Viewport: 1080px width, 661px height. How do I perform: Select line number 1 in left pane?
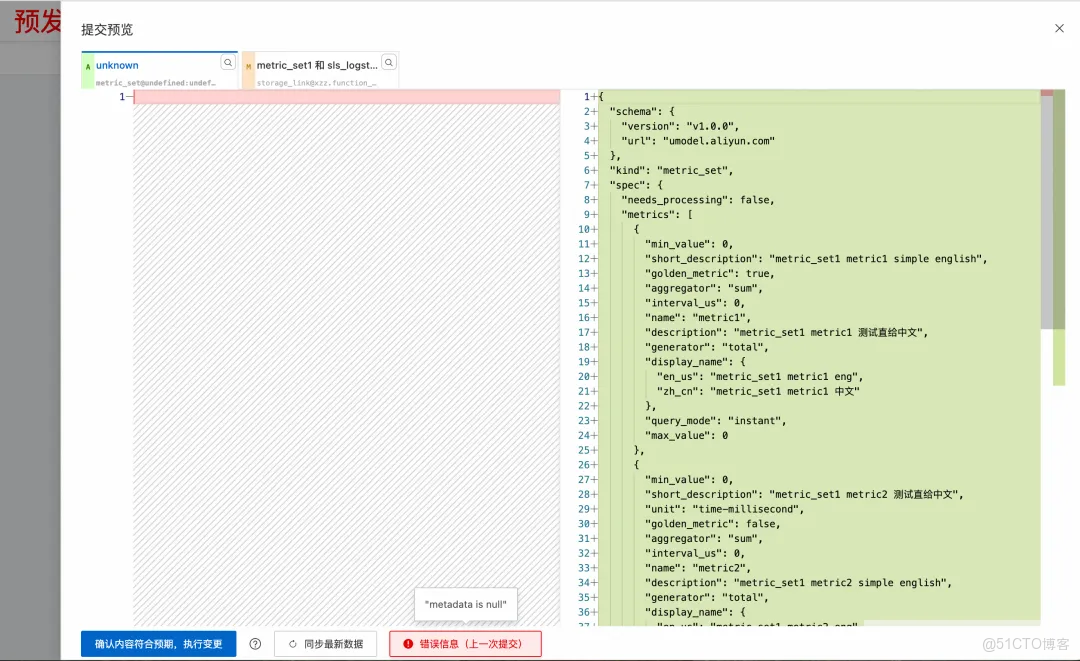pyautogui.click(x=122, y=96)
